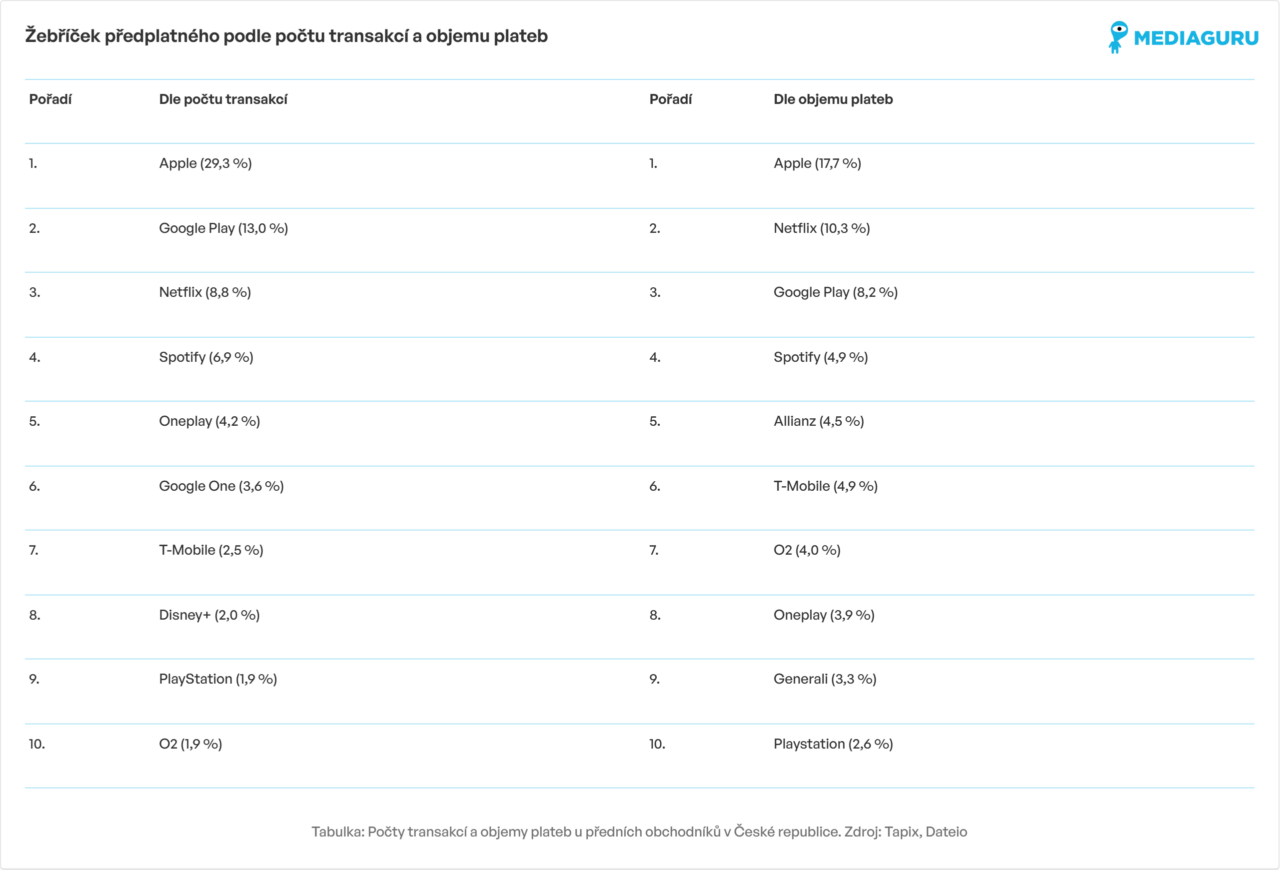Click the table caption with source Tapix, Dateio

tap(639, 832)
